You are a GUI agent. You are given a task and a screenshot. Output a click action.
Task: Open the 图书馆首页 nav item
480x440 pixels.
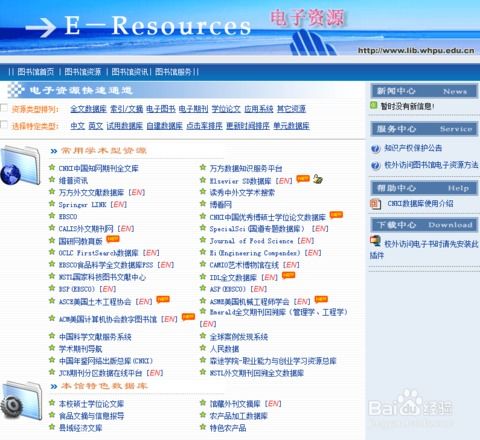point(36,72)
